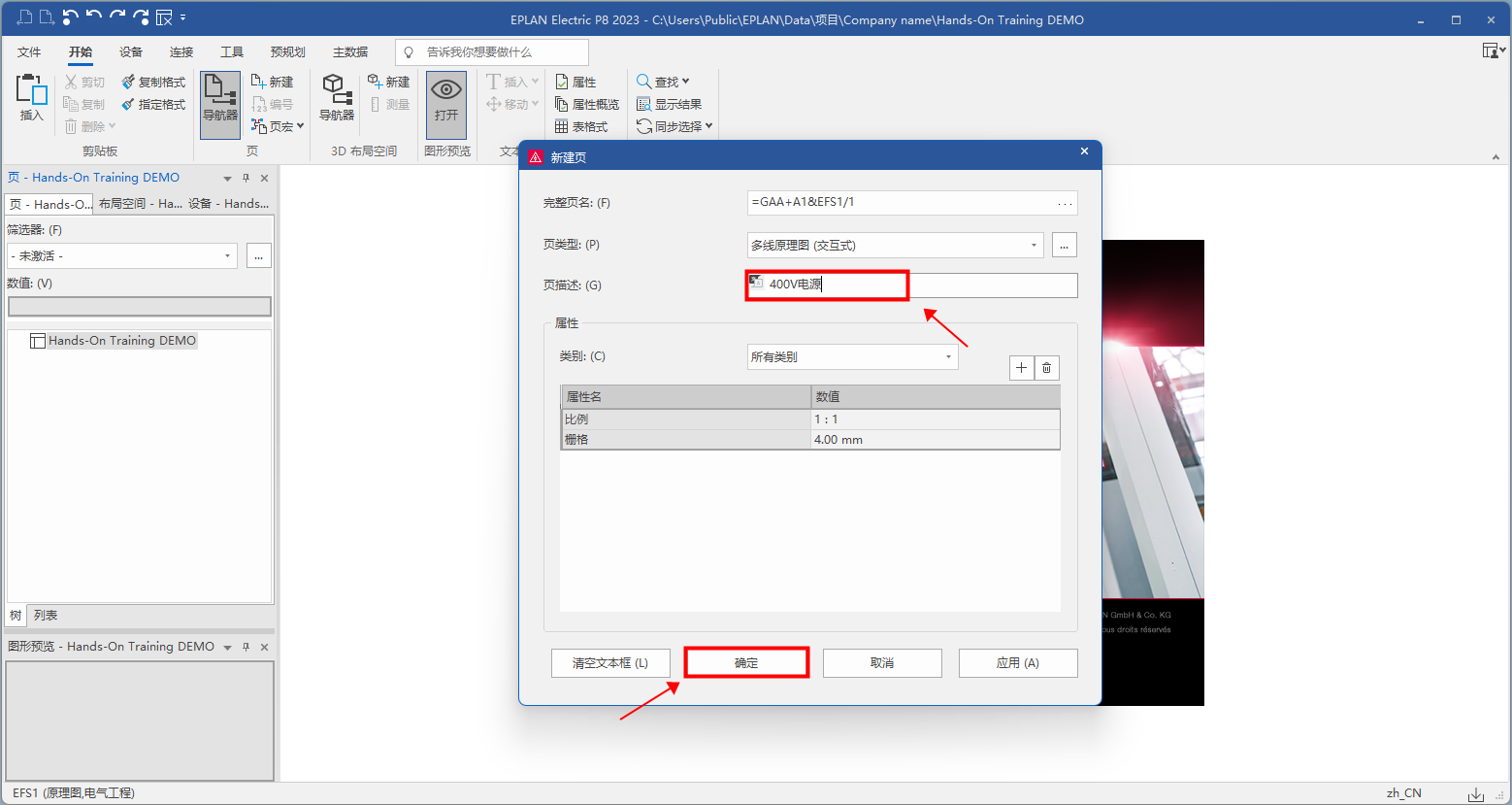Add a property with the plus button
The width and height of the screenshot is (1512, 805).
coord(1021,368)
